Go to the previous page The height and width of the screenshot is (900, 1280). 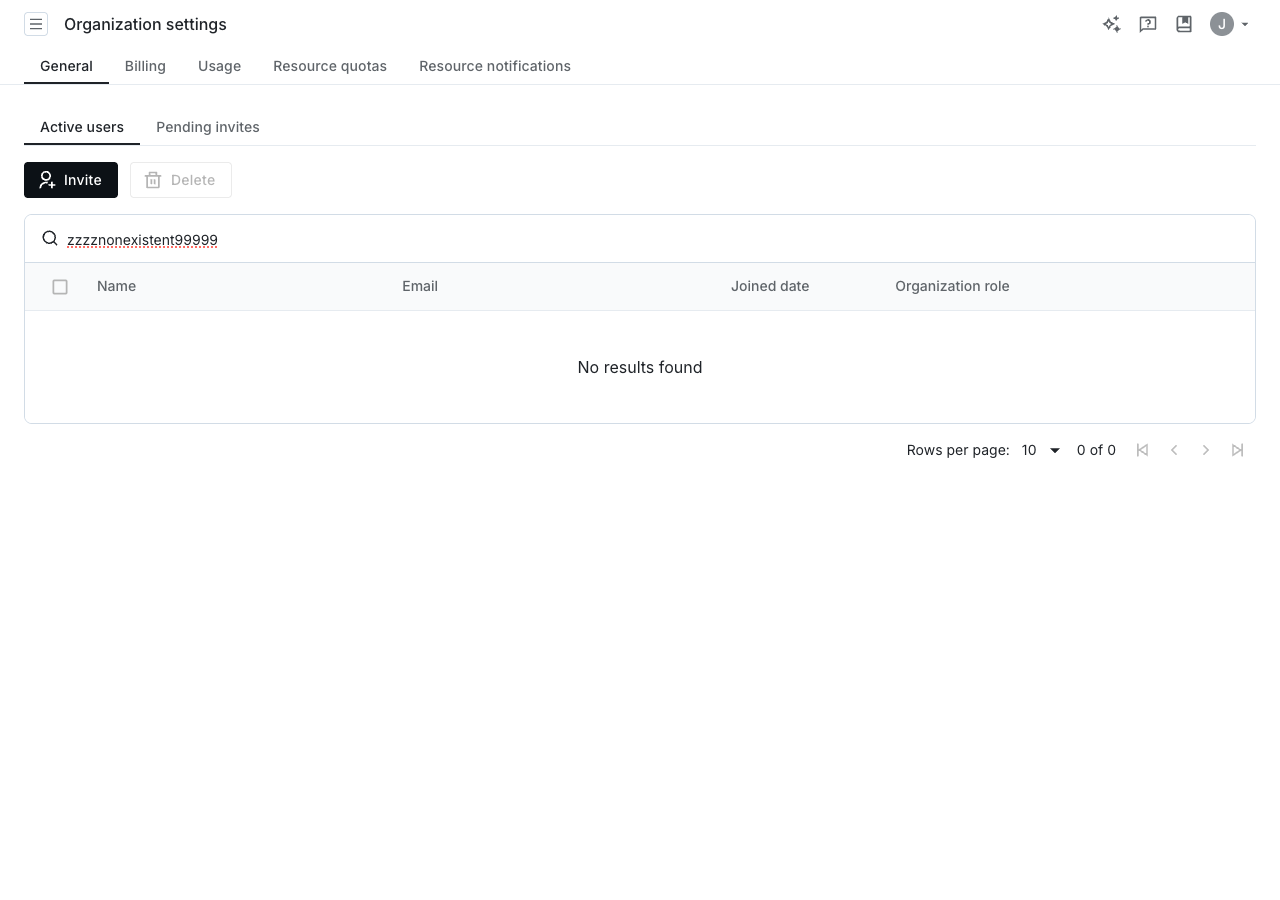[x=1174, y=450]
